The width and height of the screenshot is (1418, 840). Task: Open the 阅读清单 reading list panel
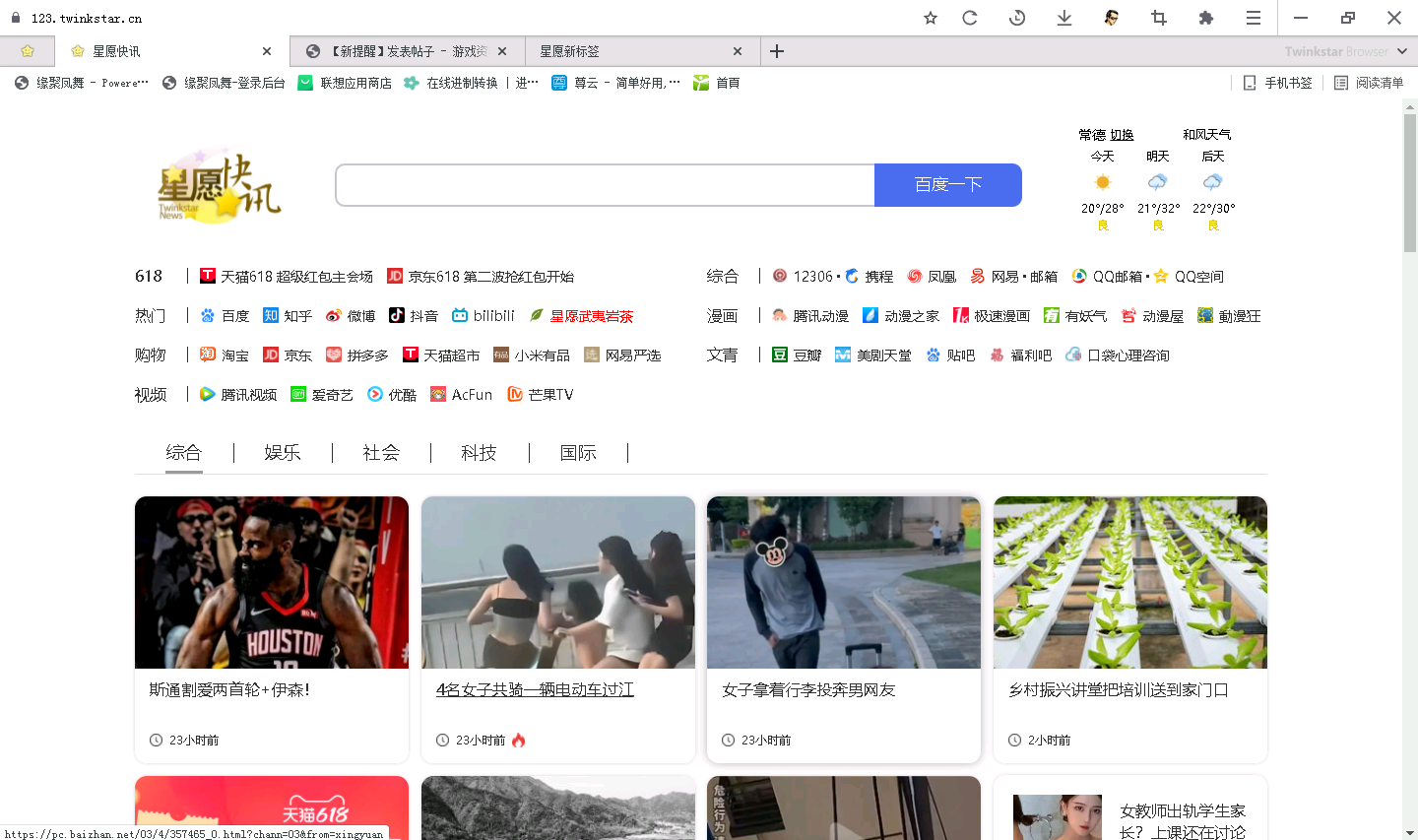point(1369,83)
